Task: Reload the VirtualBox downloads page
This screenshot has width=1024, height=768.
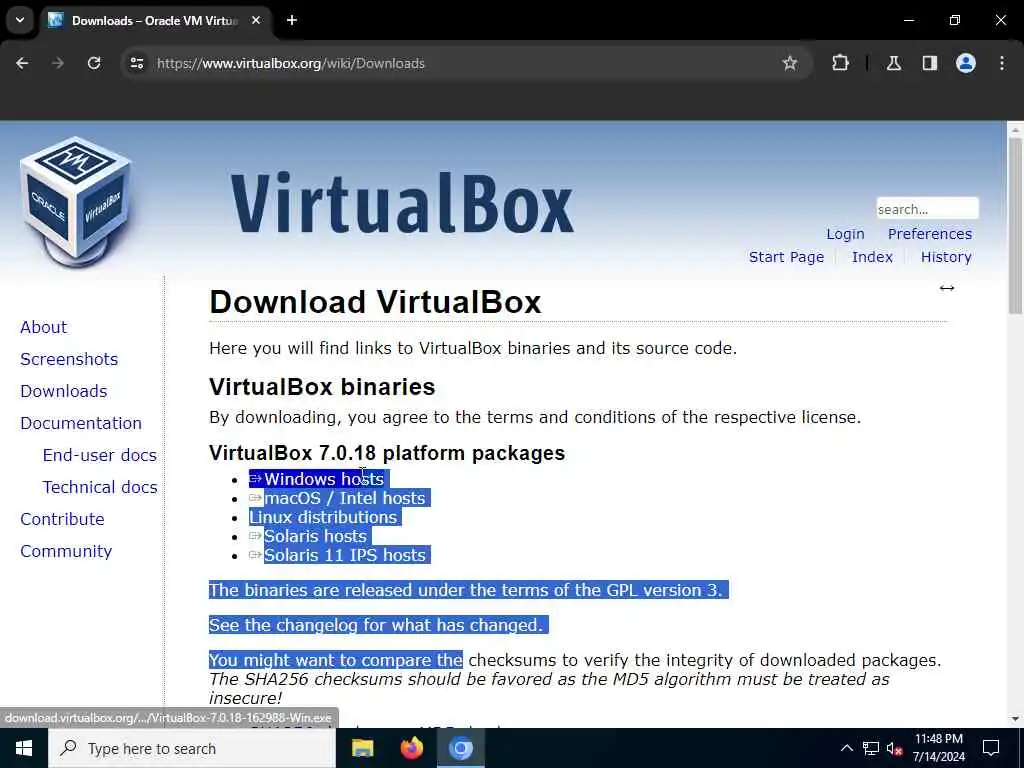Action: pyautogui.click(x=94, y=63)
